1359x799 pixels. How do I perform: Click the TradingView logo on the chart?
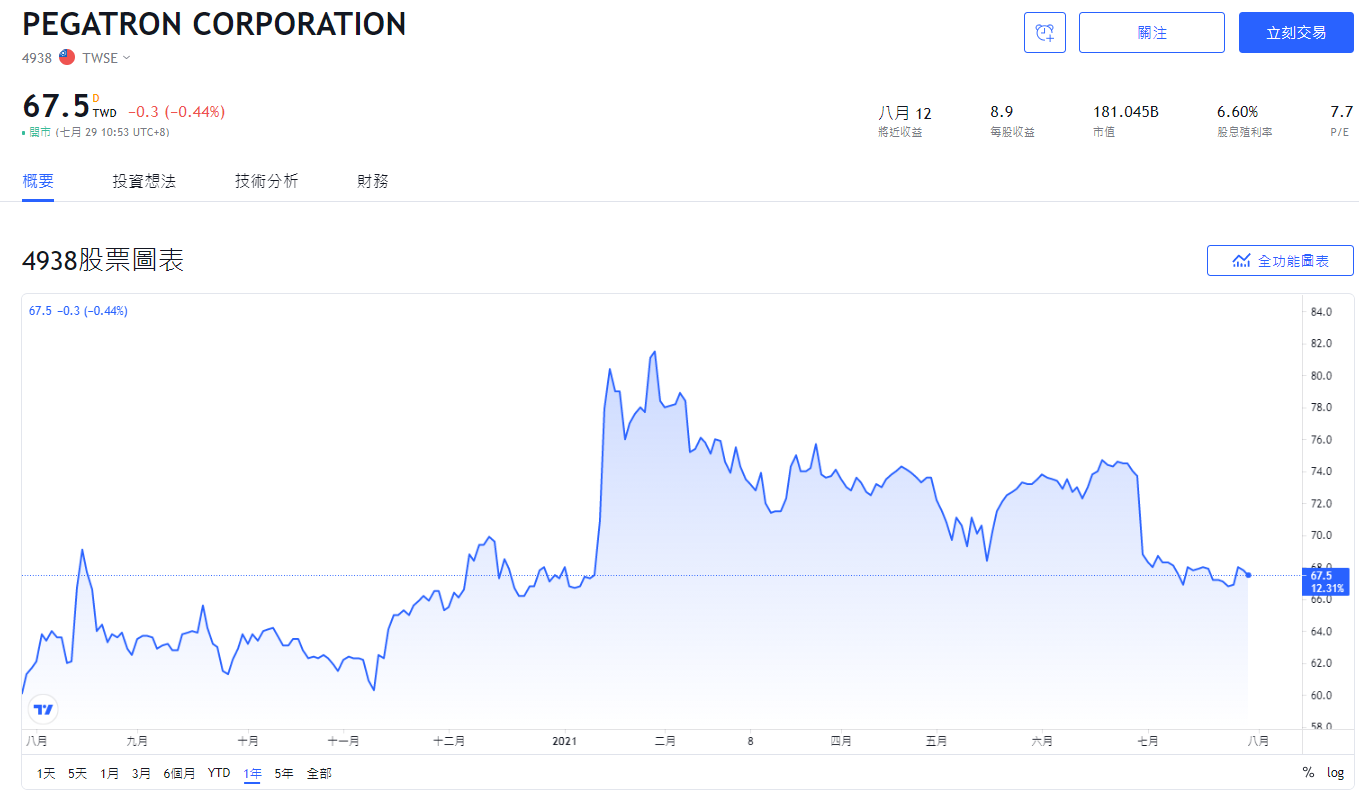pyautogui.click(x=43, y=709)
